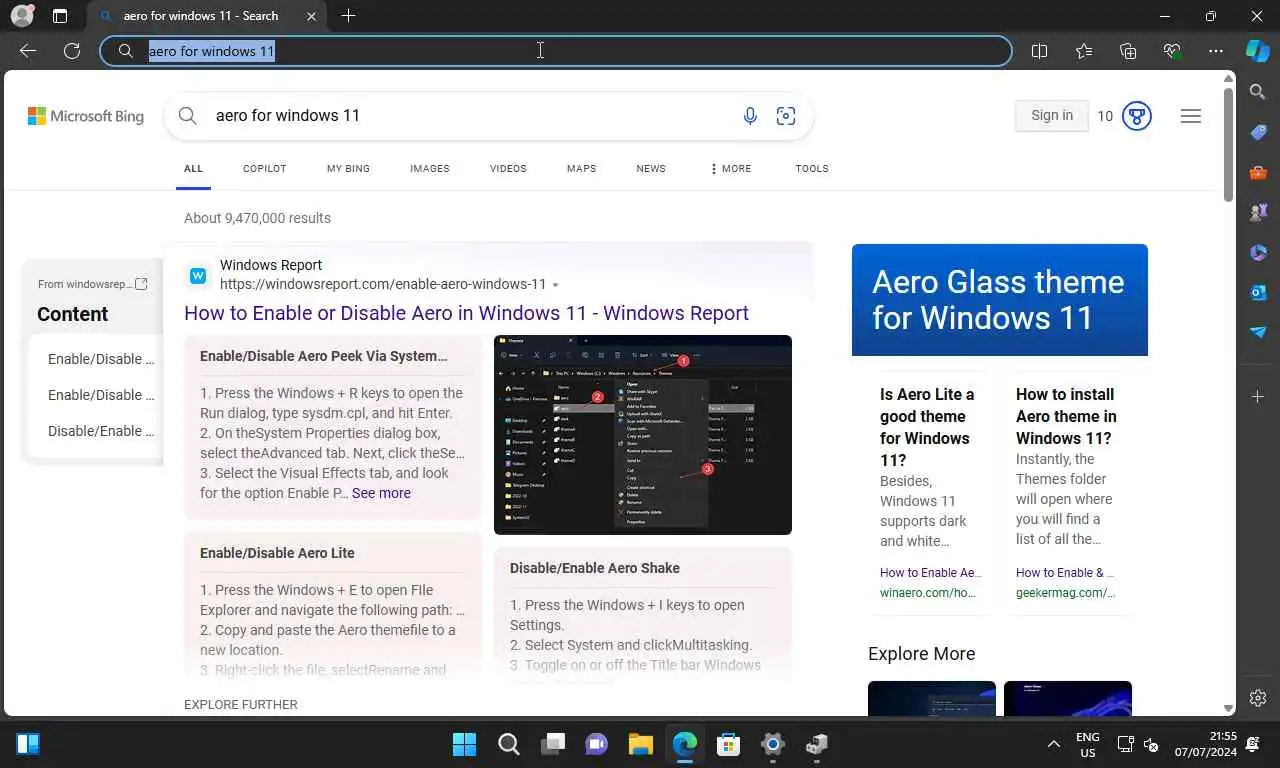
Task: Open File Explorer from taskbar
Action: [x=641, y=744]
